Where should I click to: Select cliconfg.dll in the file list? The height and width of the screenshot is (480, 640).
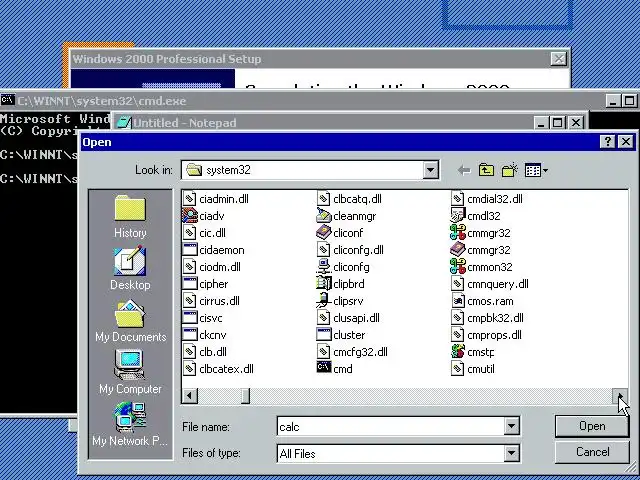point(350,250)
